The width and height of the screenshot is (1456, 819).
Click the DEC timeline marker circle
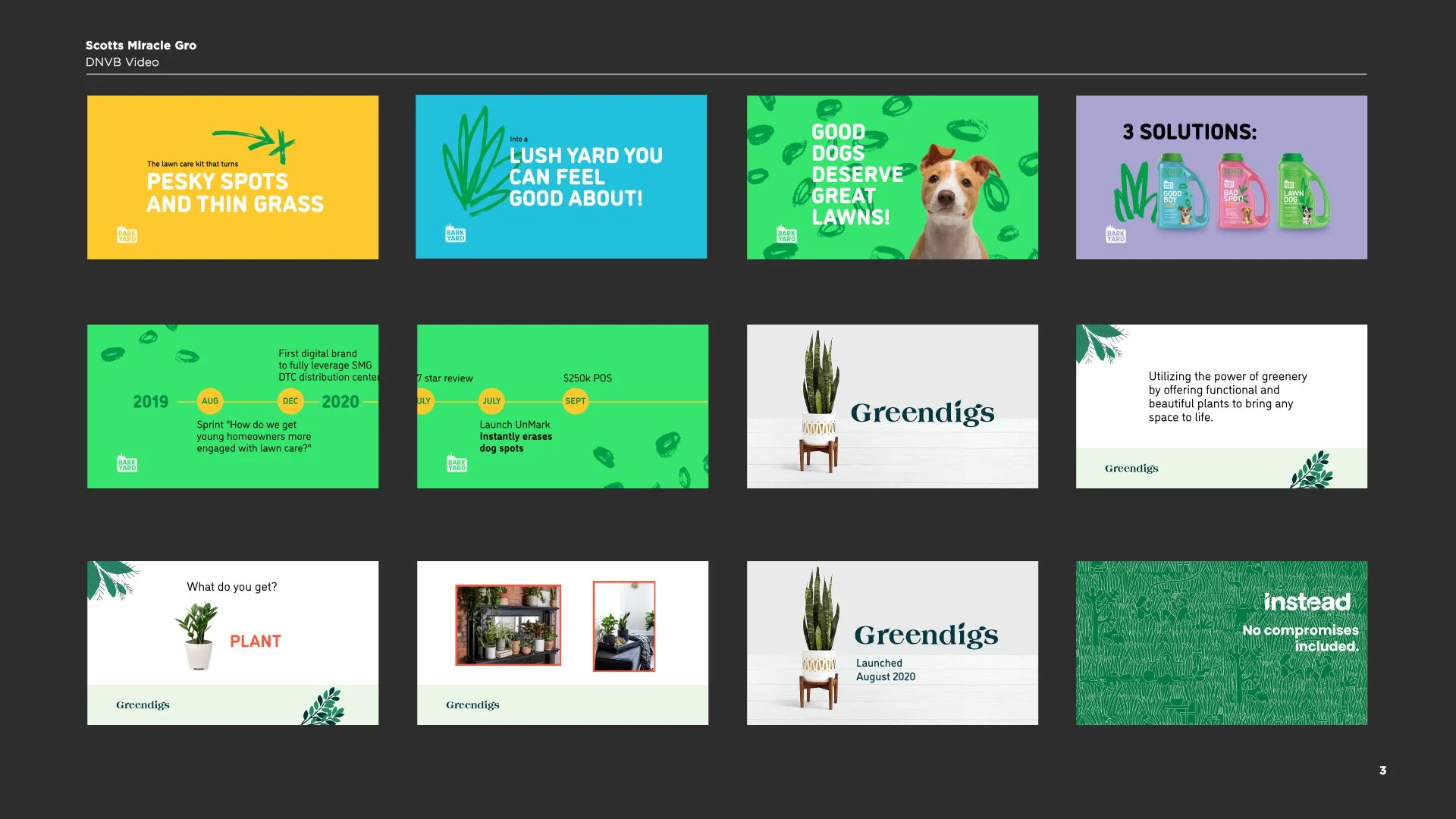click(290, 401)
